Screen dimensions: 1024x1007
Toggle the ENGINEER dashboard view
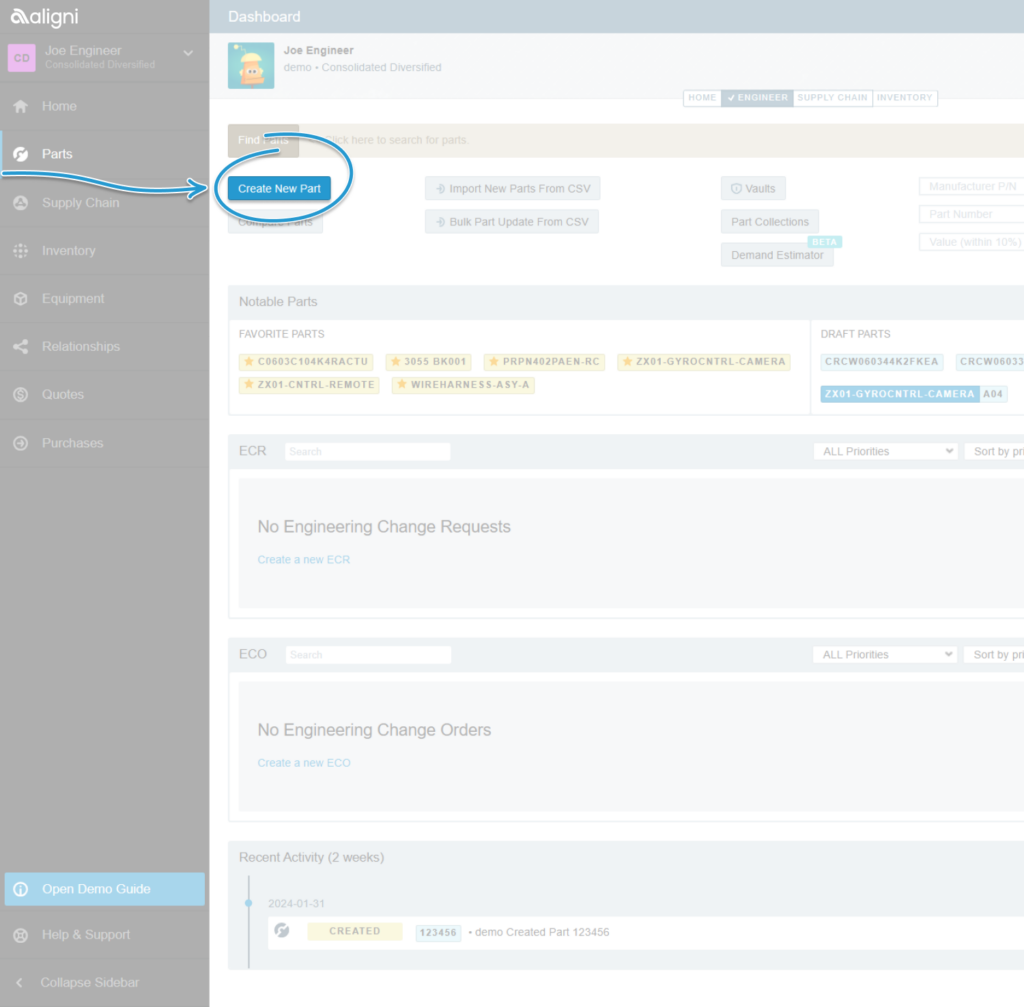(757, 98)
